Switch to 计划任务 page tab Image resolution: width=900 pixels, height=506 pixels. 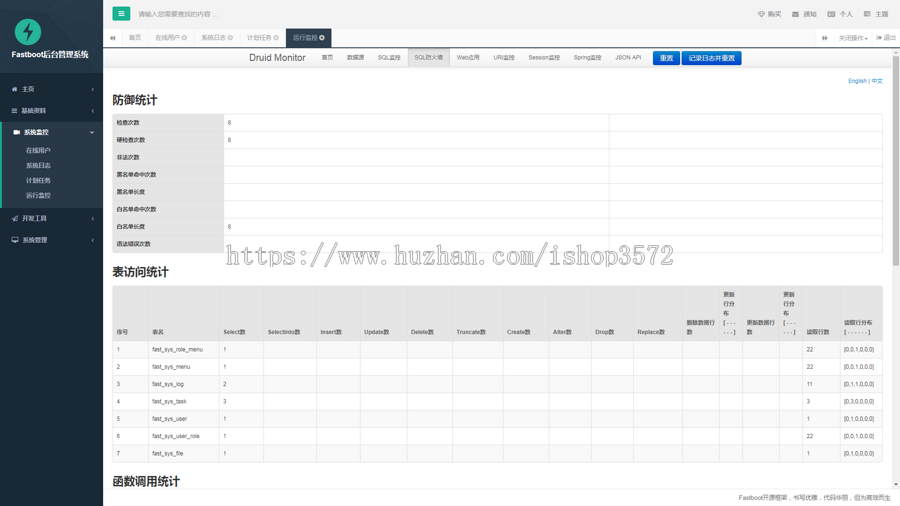[x=263, y=38]
